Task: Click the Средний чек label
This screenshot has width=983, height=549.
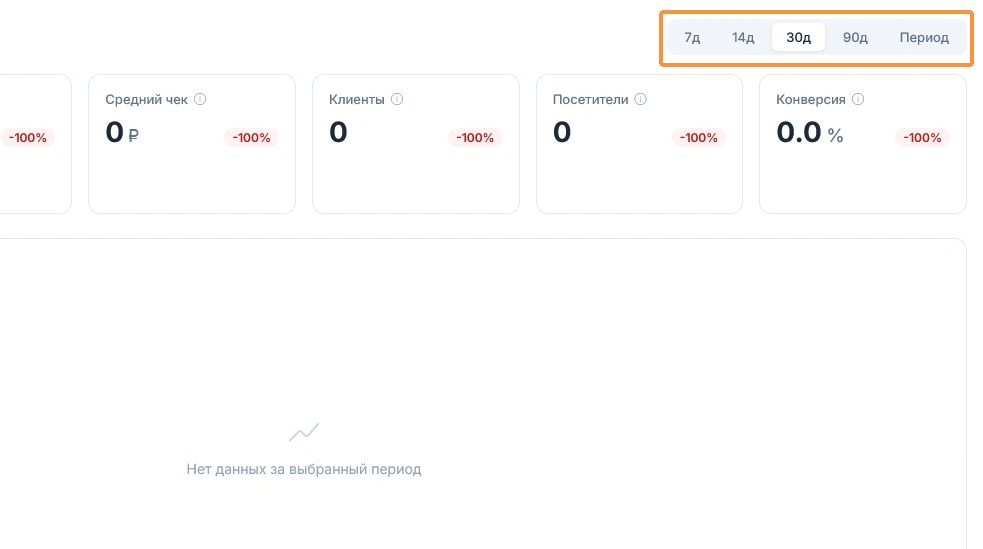Action: point(146,100)
